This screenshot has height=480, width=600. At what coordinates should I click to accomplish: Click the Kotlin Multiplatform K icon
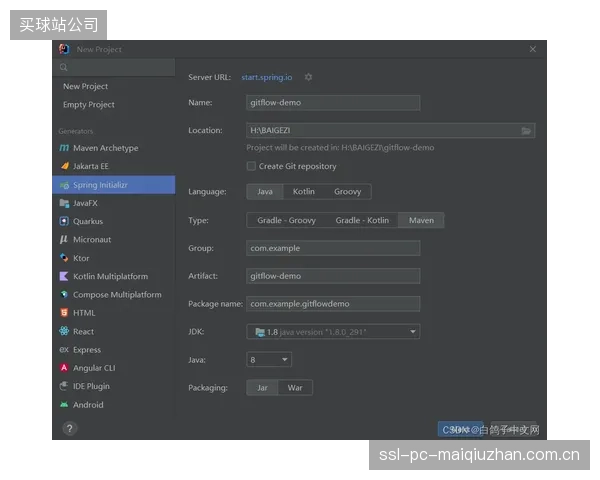pyautogui.click(x=64, y=276)
